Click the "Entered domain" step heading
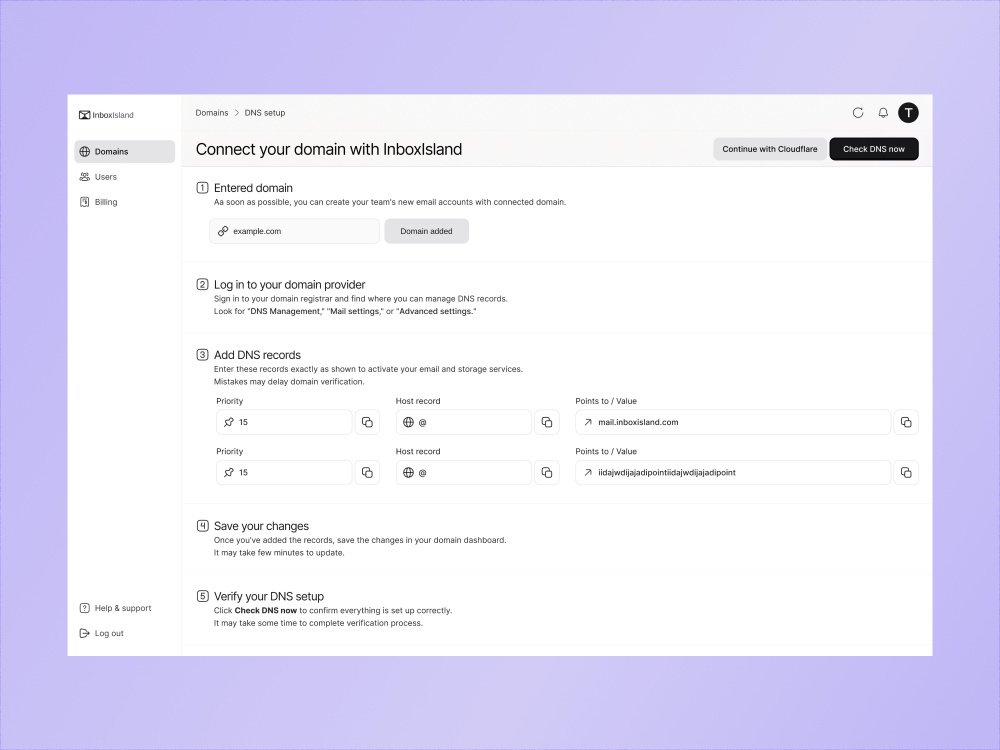Screen dimensions: 1000x750 coord(253,188)
